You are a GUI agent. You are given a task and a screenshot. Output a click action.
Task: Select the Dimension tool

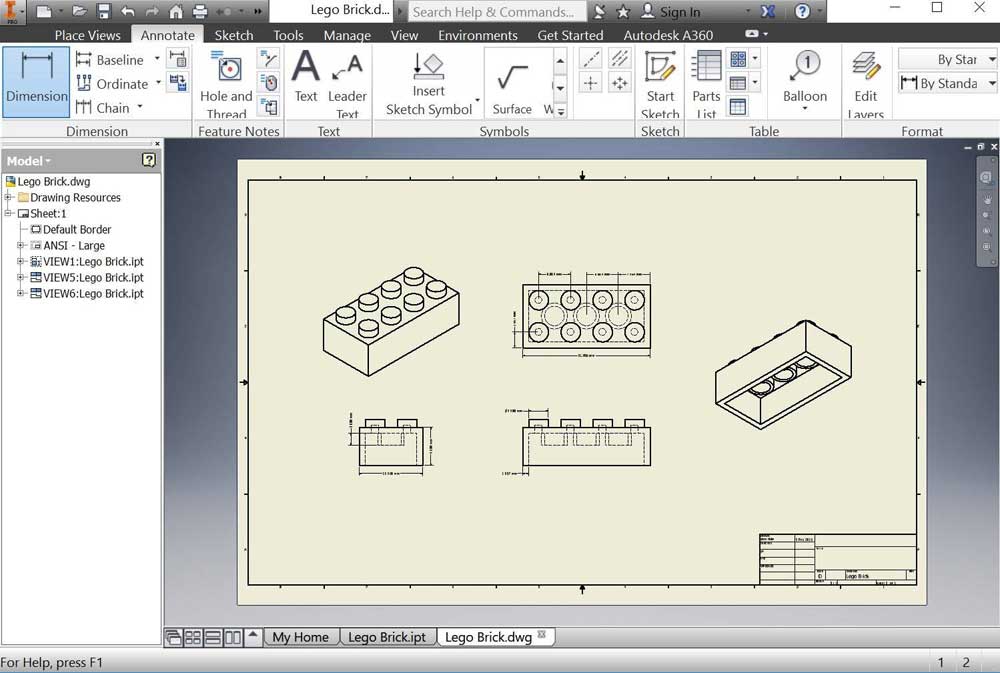(x=35, y=82)
